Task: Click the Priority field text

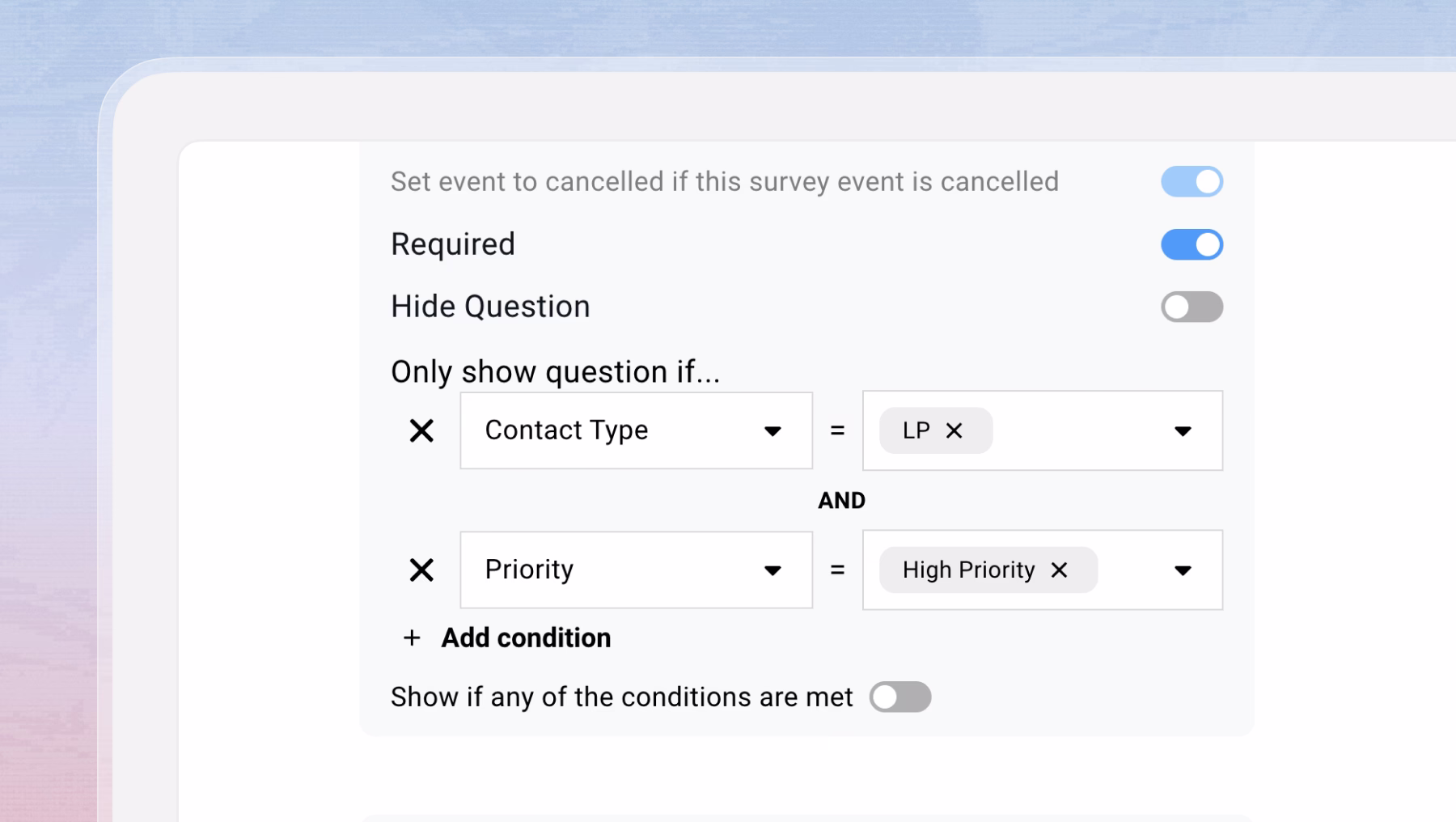Action: (529, 570)
